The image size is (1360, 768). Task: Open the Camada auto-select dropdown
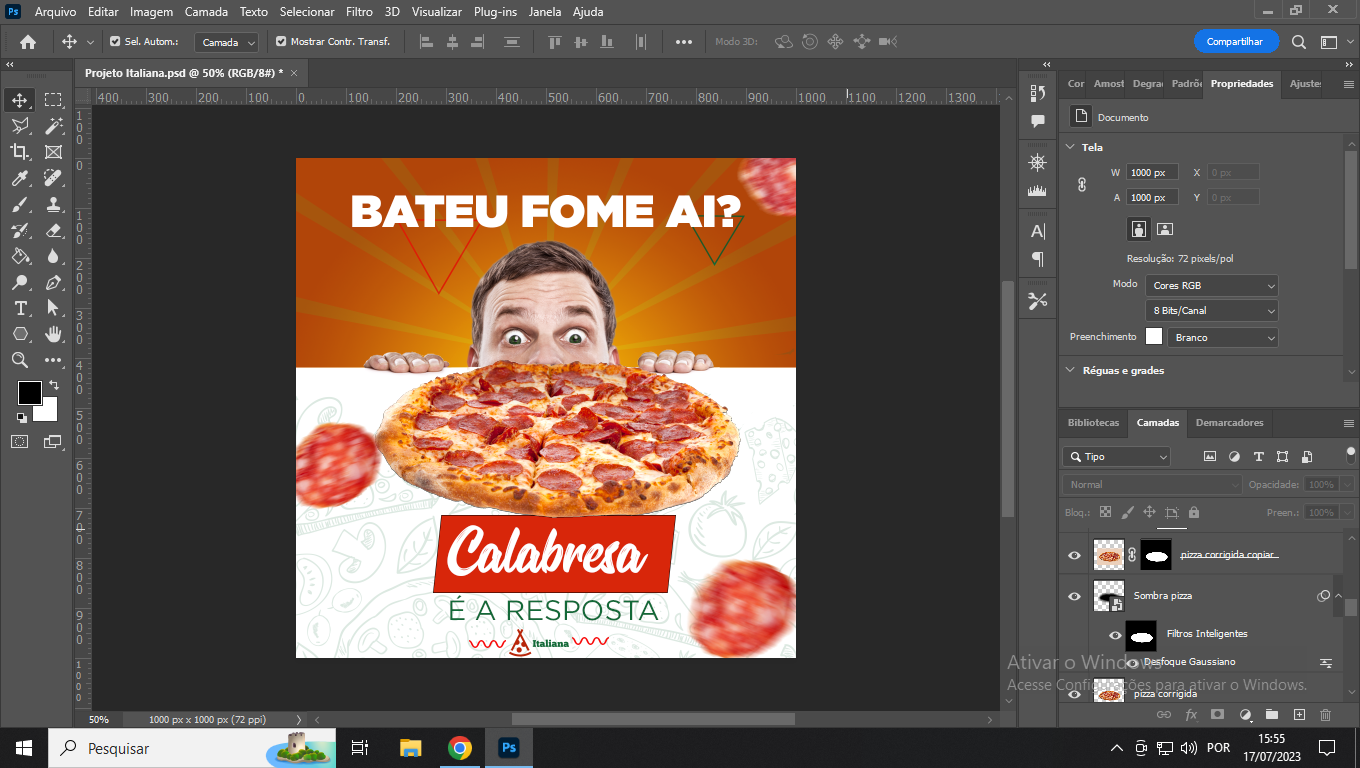(x=227, y=42)
